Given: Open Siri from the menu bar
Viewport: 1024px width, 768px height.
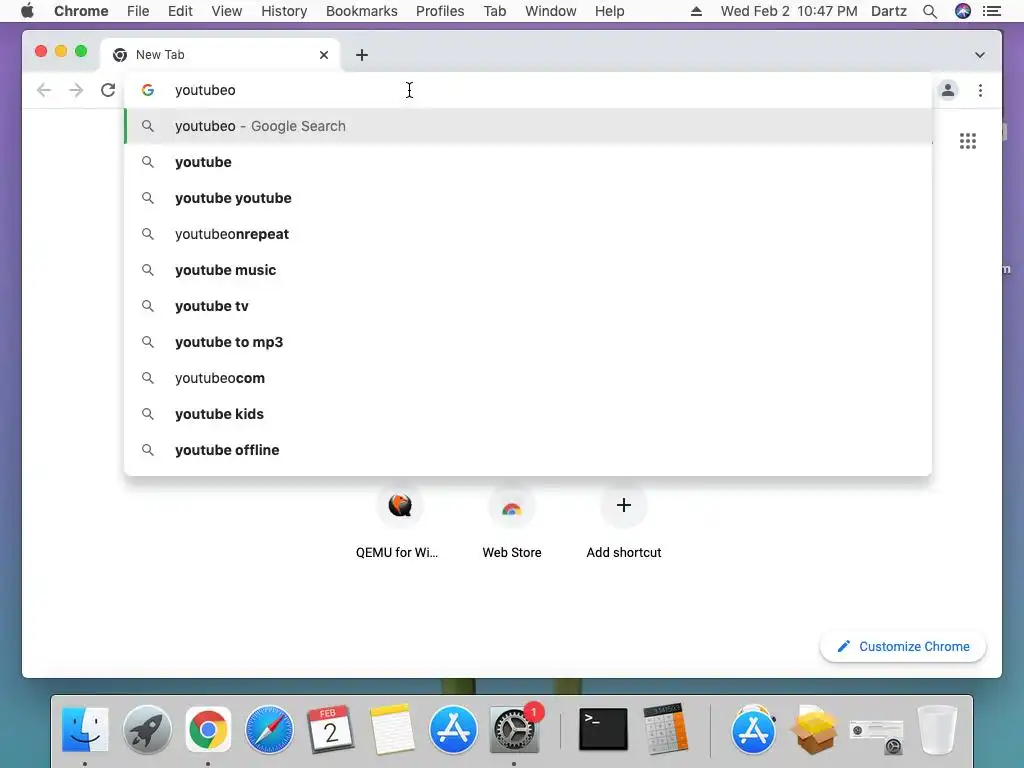Looking at the screenshot, I should 963,11.
